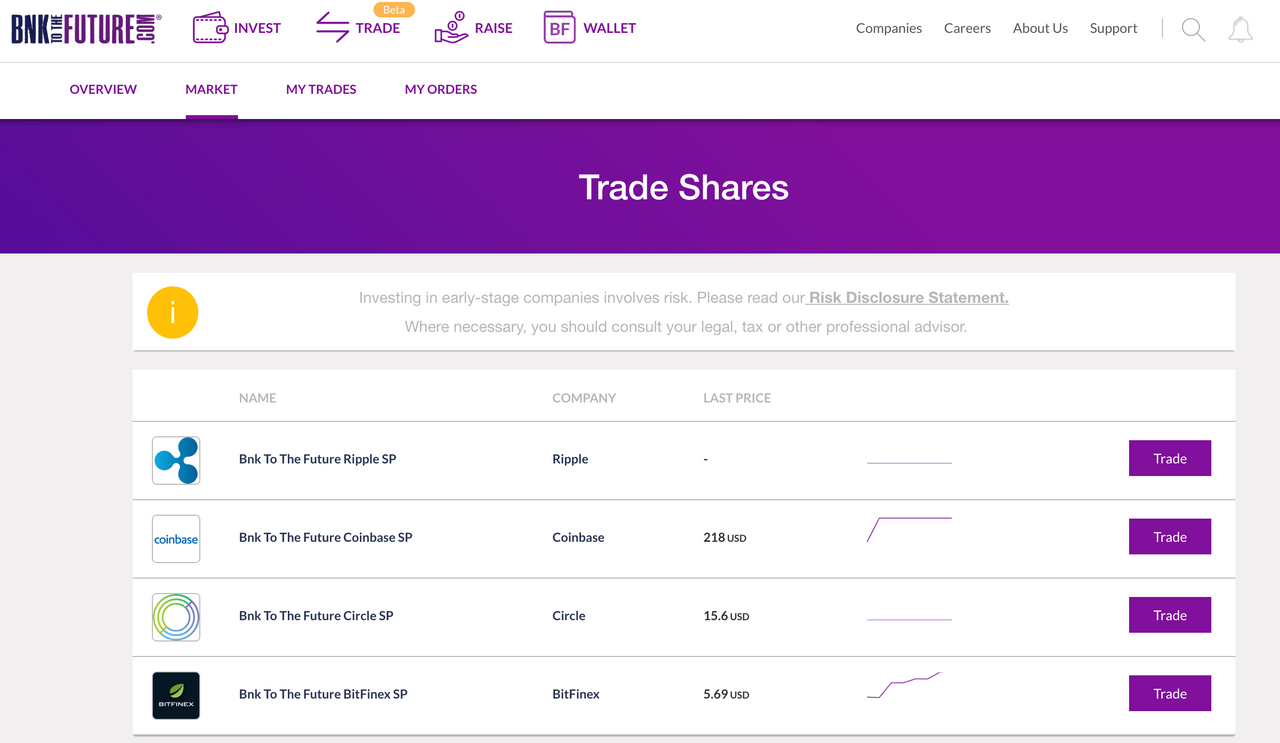Click the Trade arrows icon
The width and height of the screenshot is (1280, 743).
tap(333, 28)
